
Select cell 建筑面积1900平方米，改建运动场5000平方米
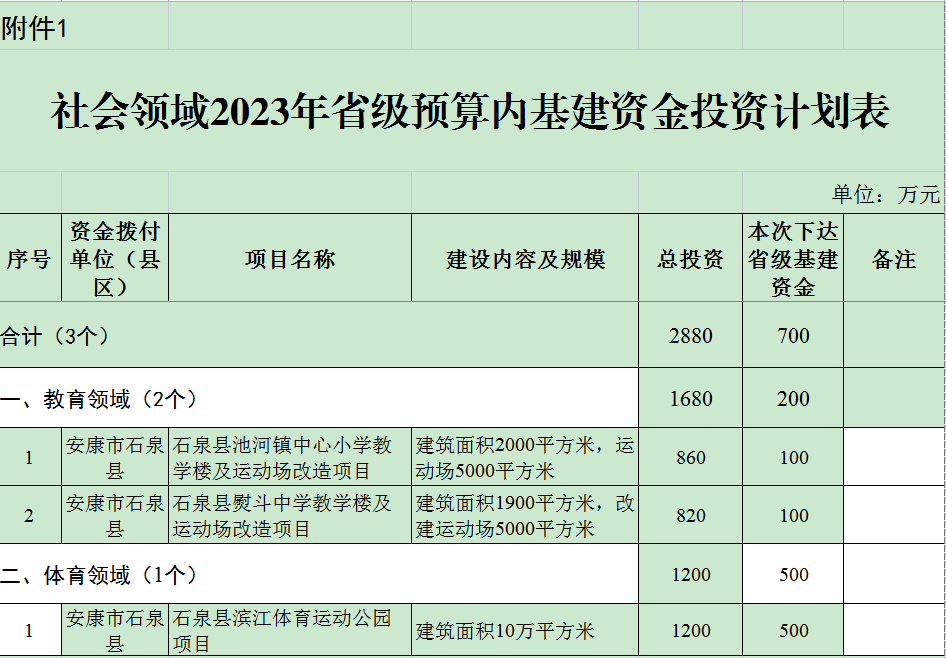click(x=525, y=515)
